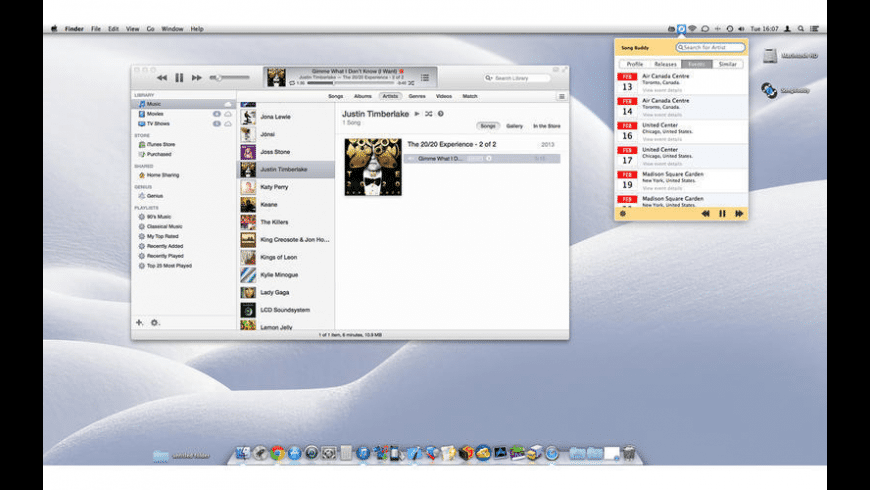Toggle repeat in the iTunes now-playing display
This screenshot has width=870, height=490.
[x=292, y=83]
